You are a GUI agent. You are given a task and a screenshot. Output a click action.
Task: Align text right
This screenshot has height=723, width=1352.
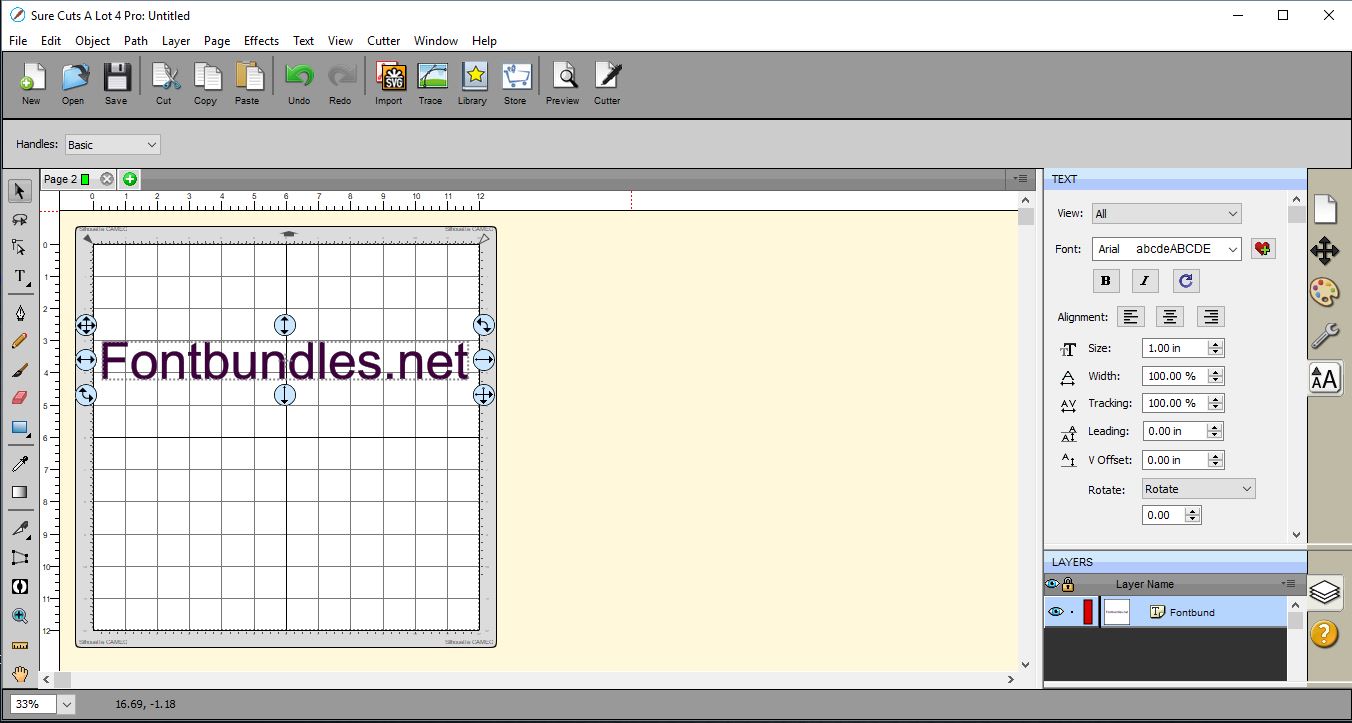pyautogui.click(x=1211, y=317)
